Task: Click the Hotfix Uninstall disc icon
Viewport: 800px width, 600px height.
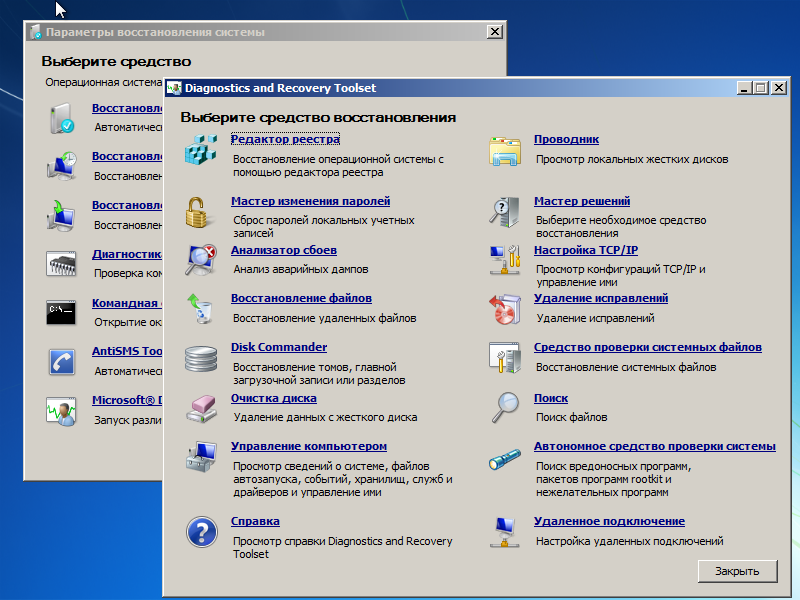Action: pos(505,309)
